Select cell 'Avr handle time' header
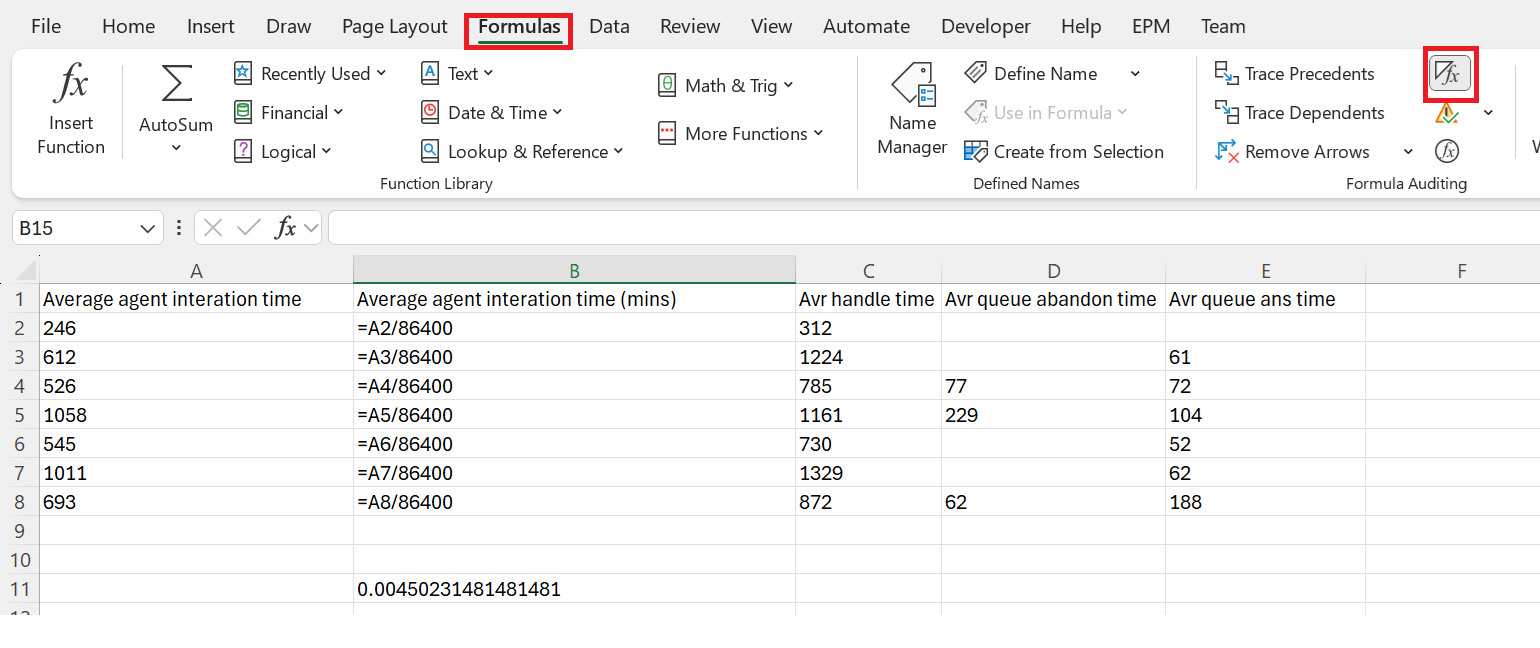The image size is (1540, 648). (x=868, y=299)
